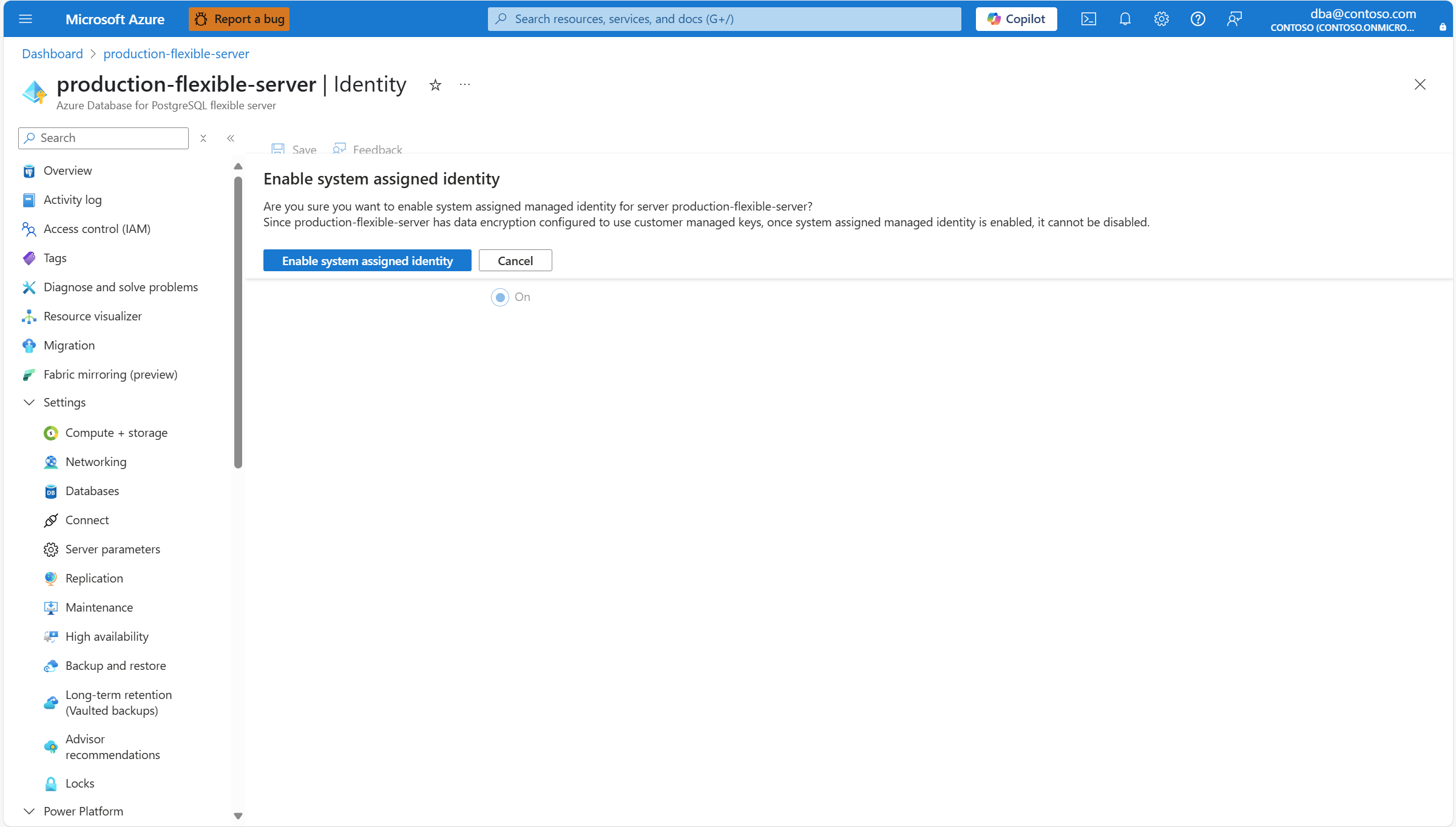Viewport: 1456px width, 827px height.
Task: Click the sidebar scroll down arrow
Action: click(x=238, y=816)
